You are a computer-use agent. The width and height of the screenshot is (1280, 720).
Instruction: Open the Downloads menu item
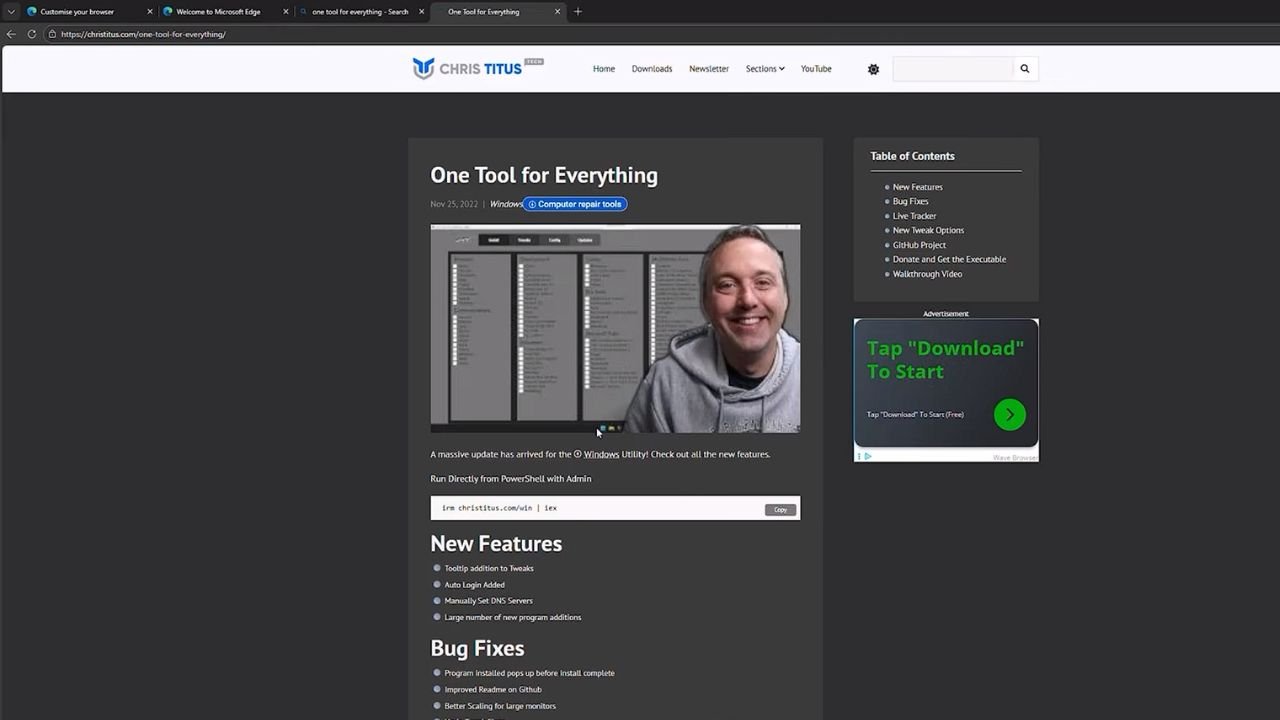pyautogui.click(x=651, y=69)
